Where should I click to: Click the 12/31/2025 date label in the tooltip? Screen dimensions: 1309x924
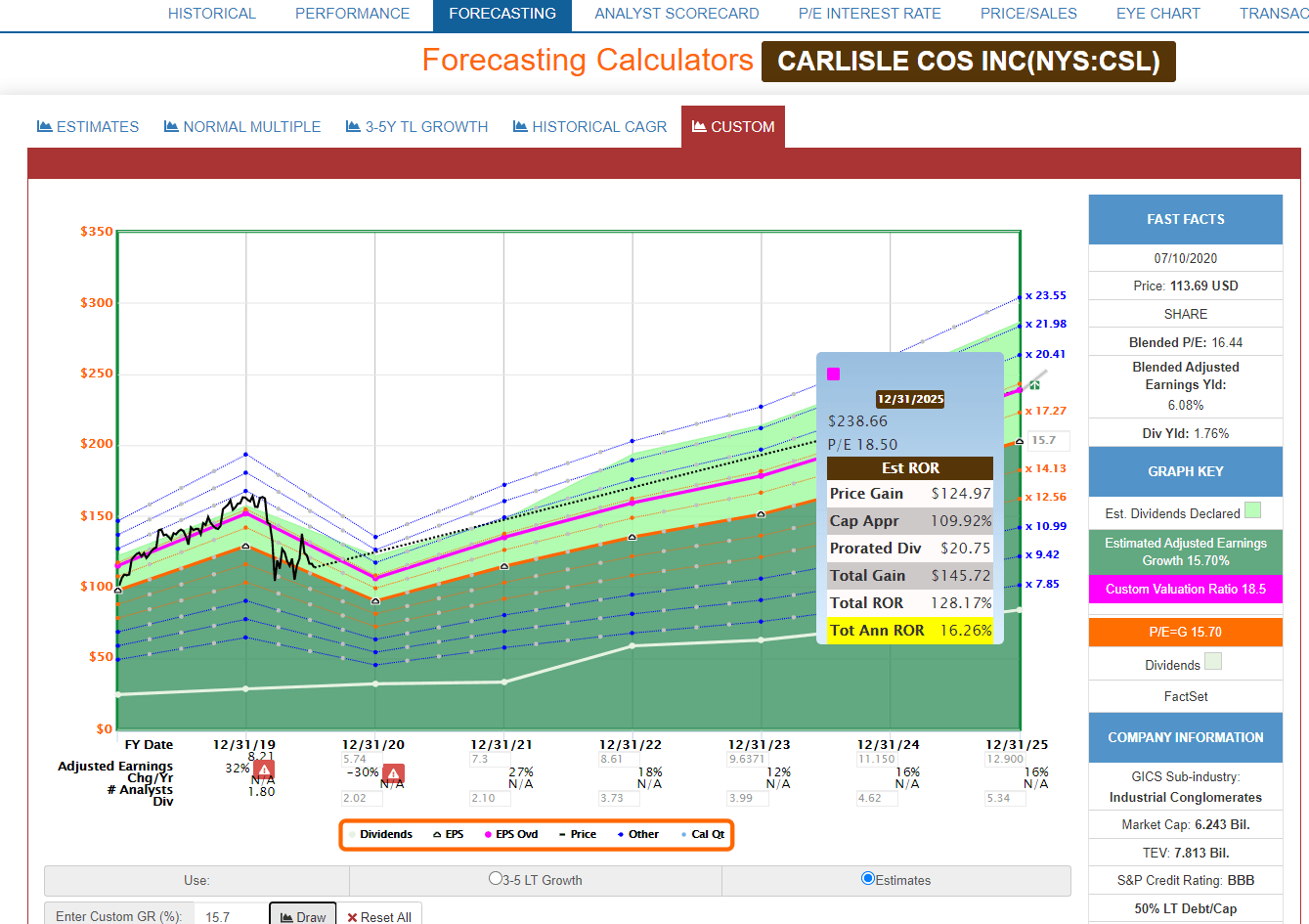910,399
